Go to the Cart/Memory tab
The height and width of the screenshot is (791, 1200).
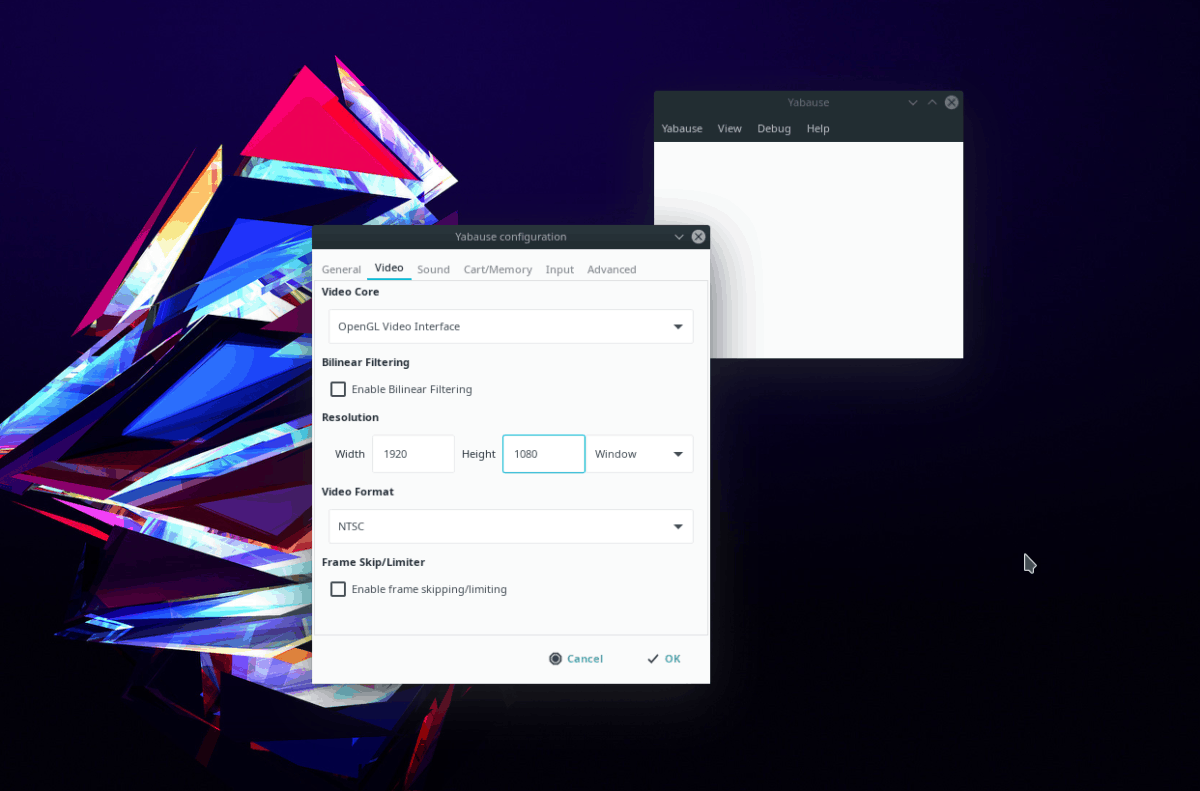pyautogui.click(x=497, y=269)
